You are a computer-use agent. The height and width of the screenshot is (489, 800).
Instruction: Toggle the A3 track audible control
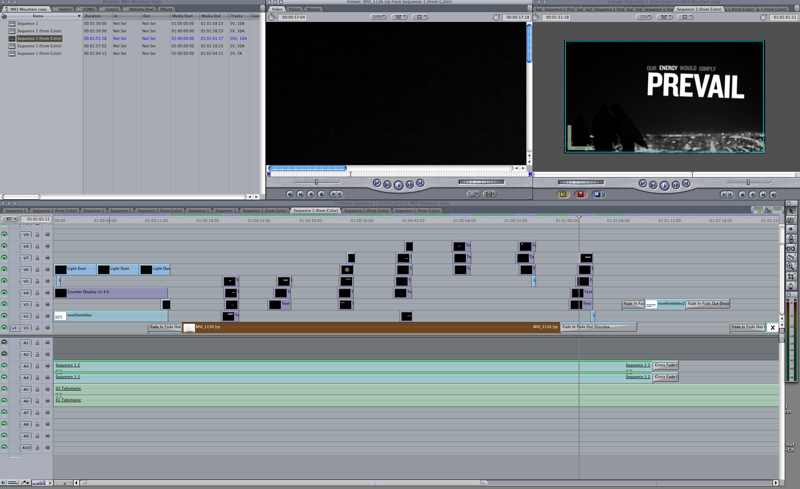(x=5, y=366)
